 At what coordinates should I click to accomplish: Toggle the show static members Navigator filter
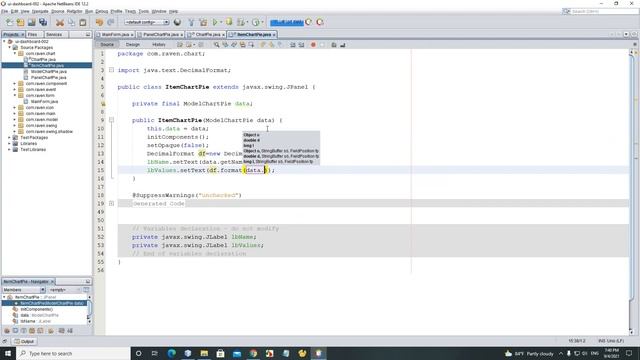tap(23, 331)
